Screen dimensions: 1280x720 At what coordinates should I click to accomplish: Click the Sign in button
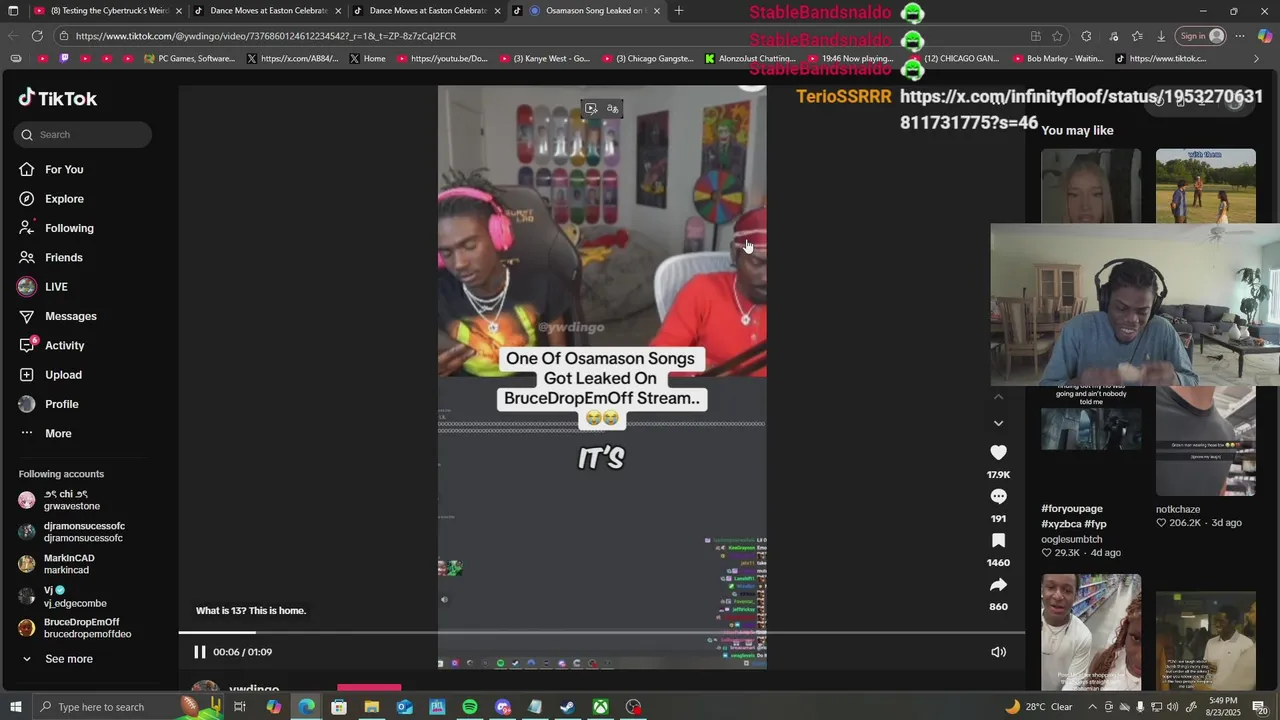(1201, 36)
